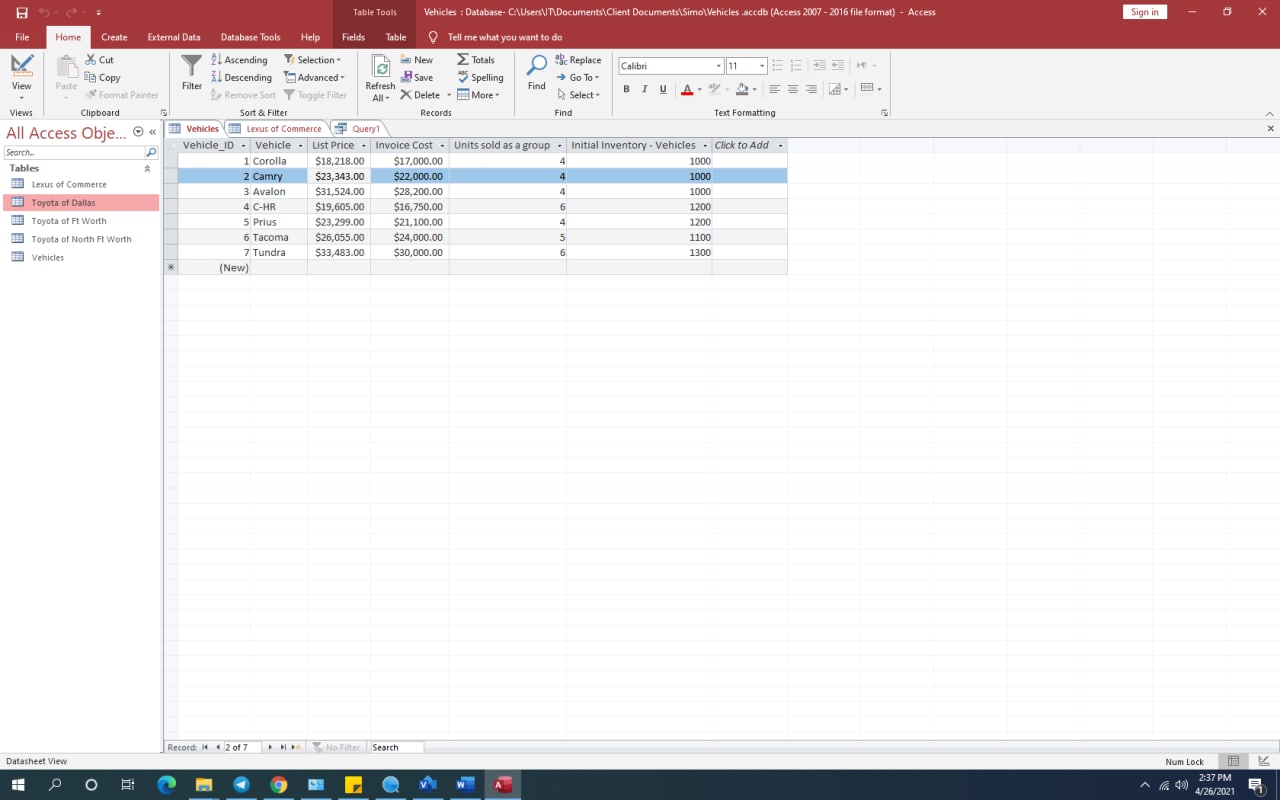Toggle Italic text formatting
1280x800 pixels.
[x=645, y=89]
